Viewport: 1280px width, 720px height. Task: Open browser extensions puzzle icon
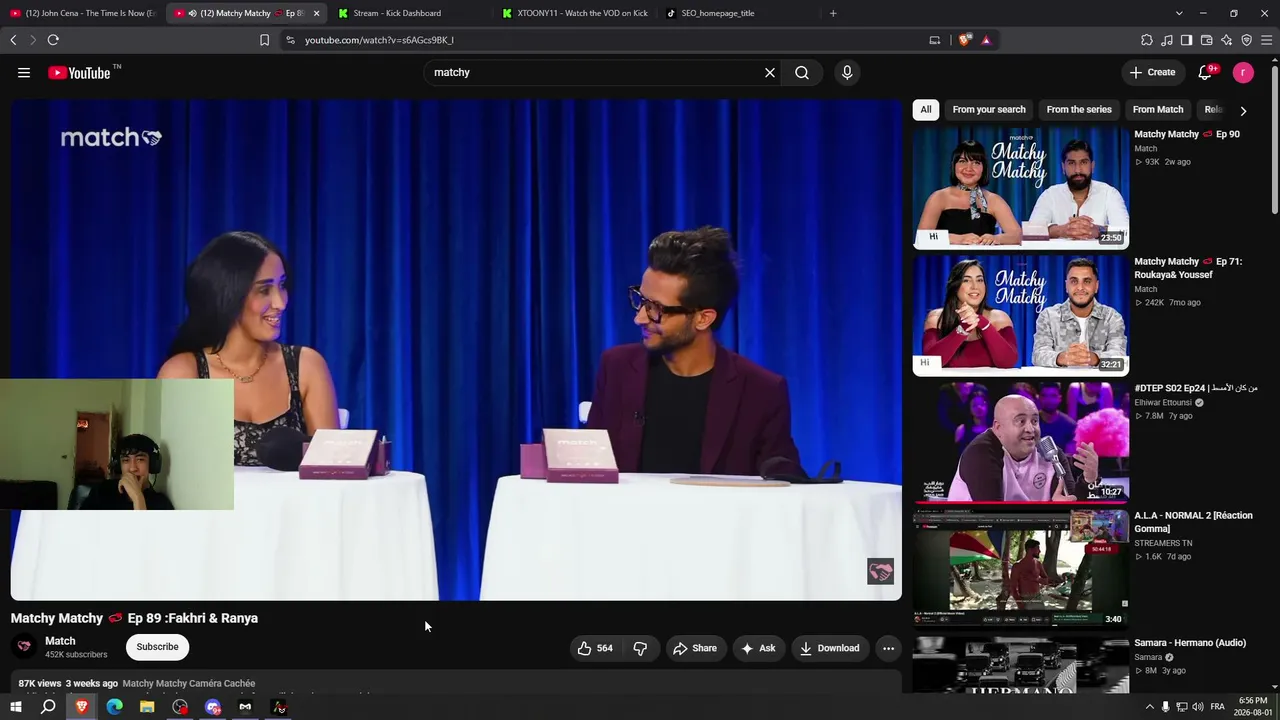click(1147, 40)
